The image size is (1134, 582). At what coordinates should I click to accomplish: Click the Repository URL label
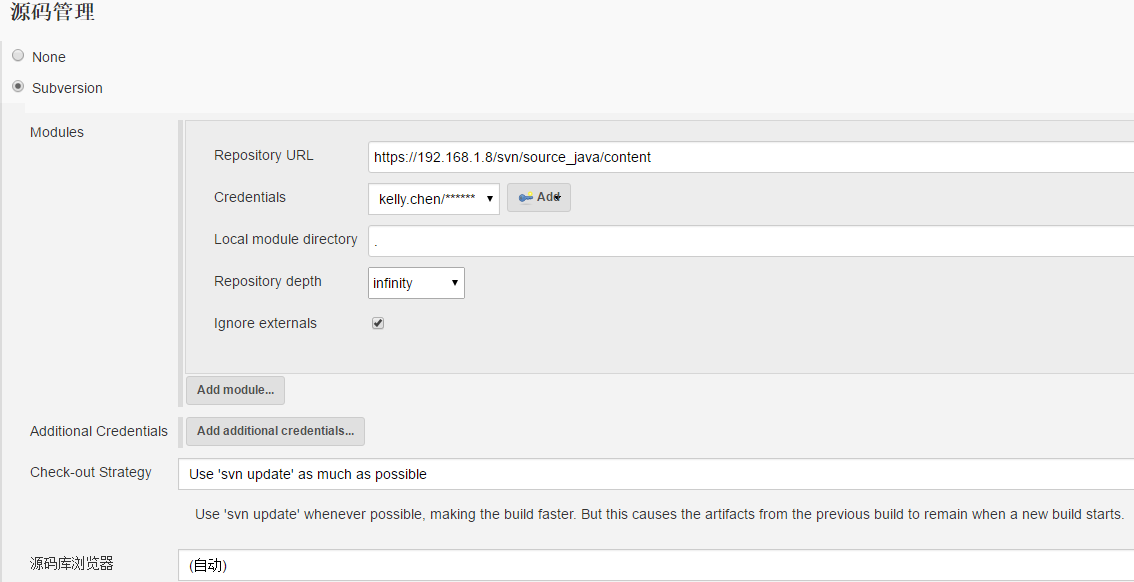click(x=263, y=155)
